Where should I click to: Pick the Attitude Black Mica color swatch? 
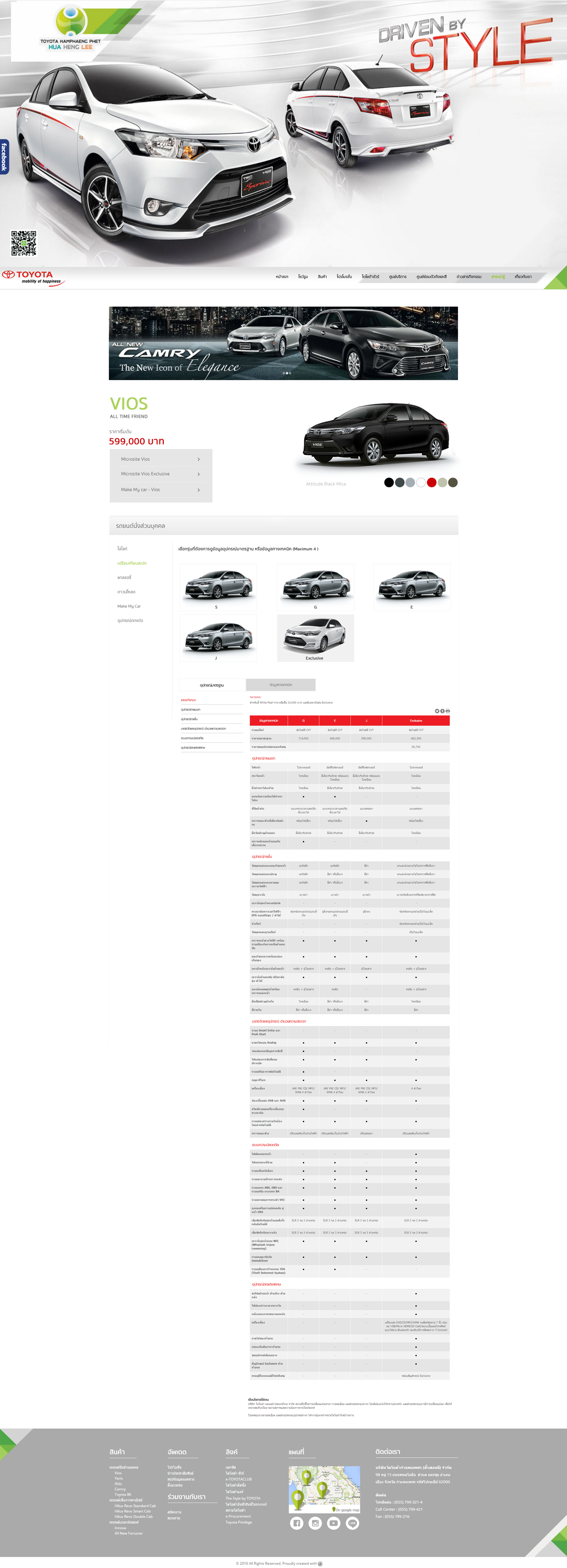[x=389, y=483]
